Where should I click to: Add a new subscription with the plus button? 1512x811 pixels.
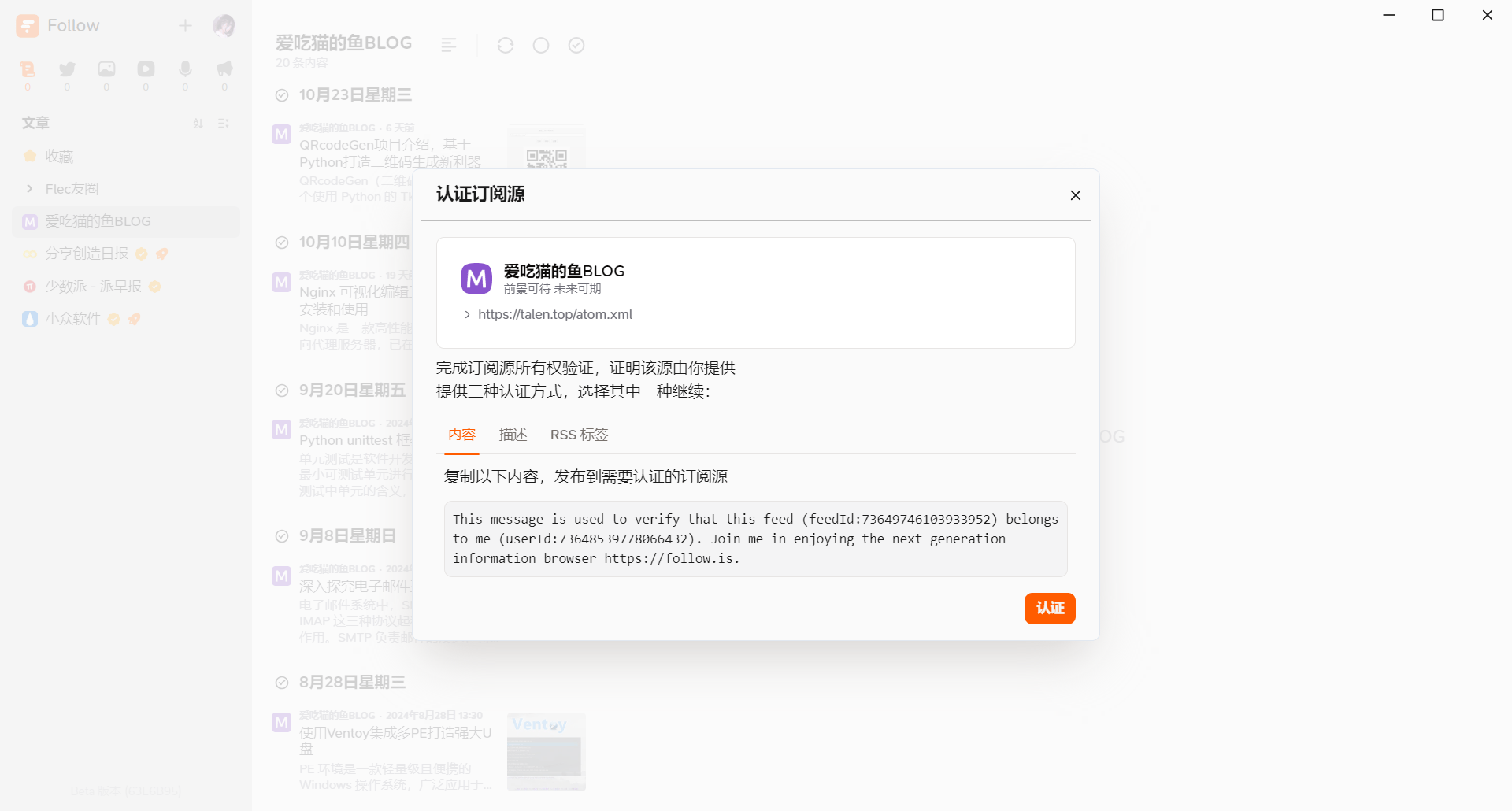[x=185, y=25]
